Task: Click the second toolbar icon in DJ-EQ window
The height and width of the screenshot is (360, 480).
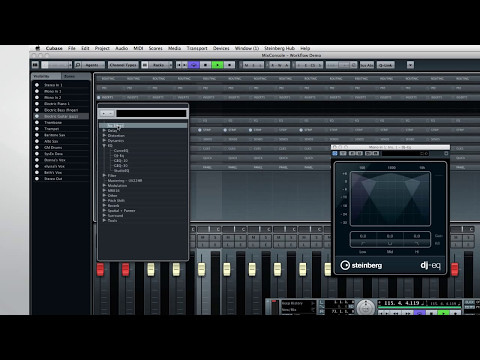Action: tap(342, 153)
